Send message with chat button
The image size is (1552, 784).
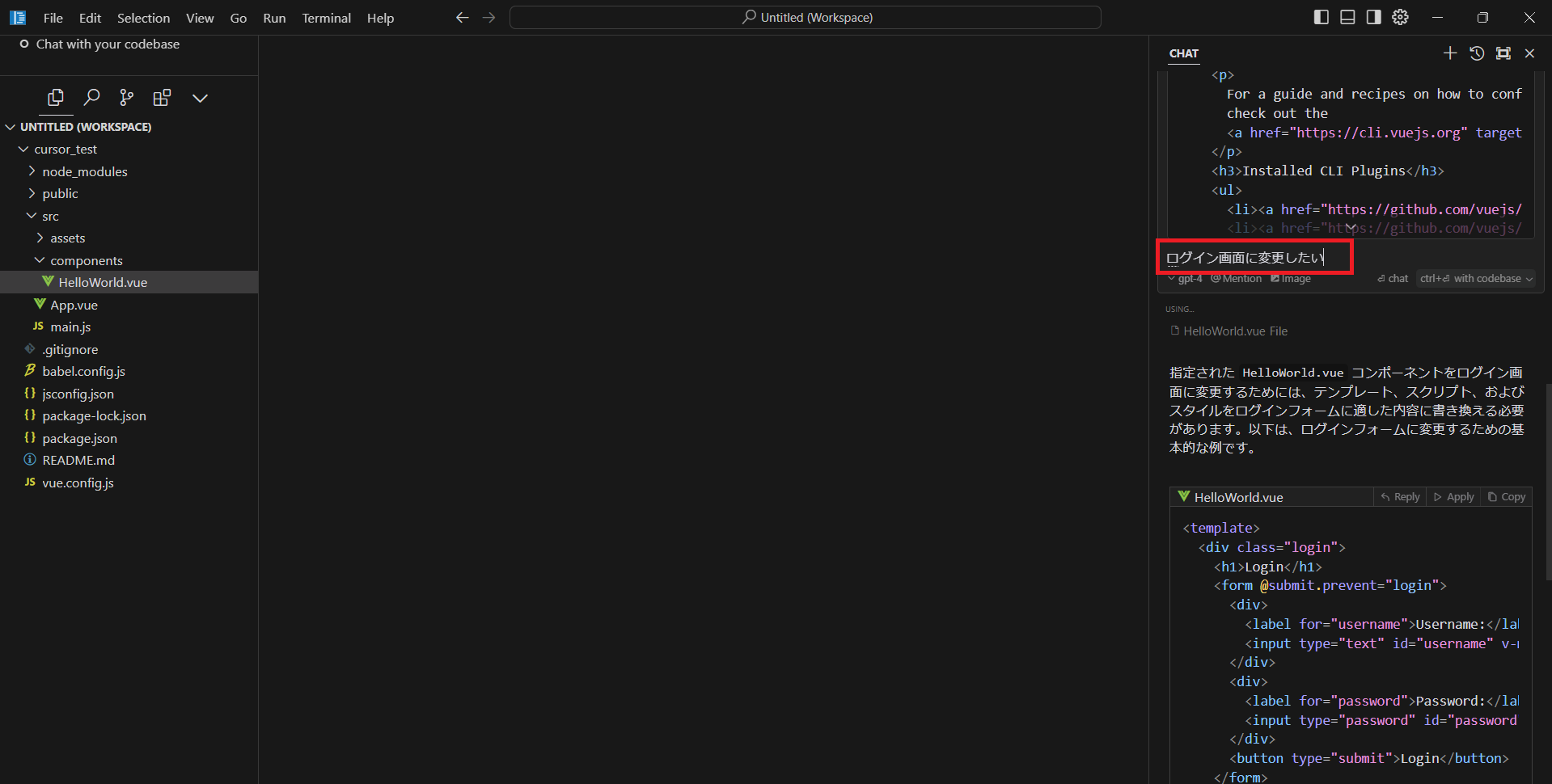(x=1393, y=278)
